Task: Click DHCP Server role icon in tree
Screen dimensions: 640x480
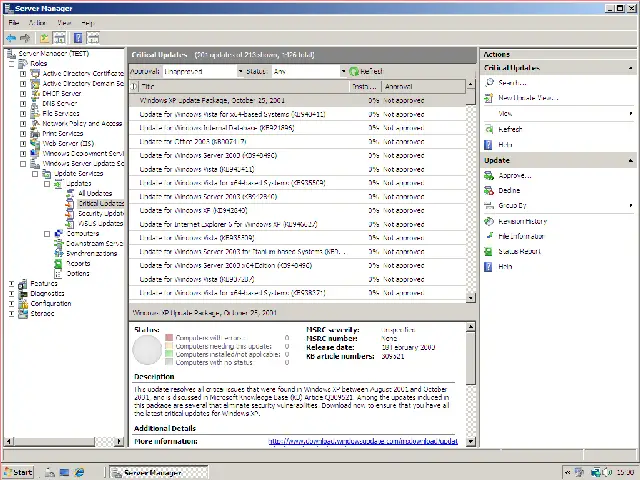Action: pyautogui.click(x=36, y=93)
